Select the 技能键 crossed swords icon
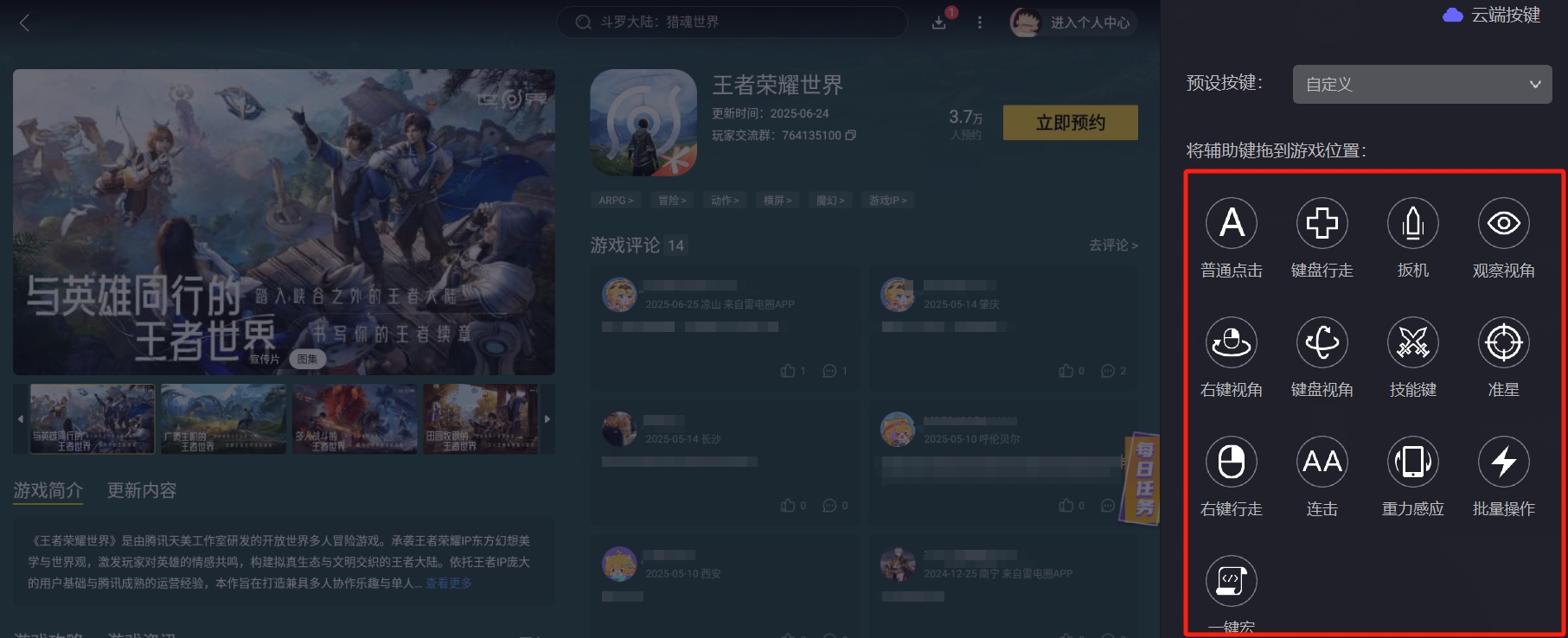Image resolution: width=1568 pixels, height=638 pixels. pyautogui.click(x=1412, y=342)
